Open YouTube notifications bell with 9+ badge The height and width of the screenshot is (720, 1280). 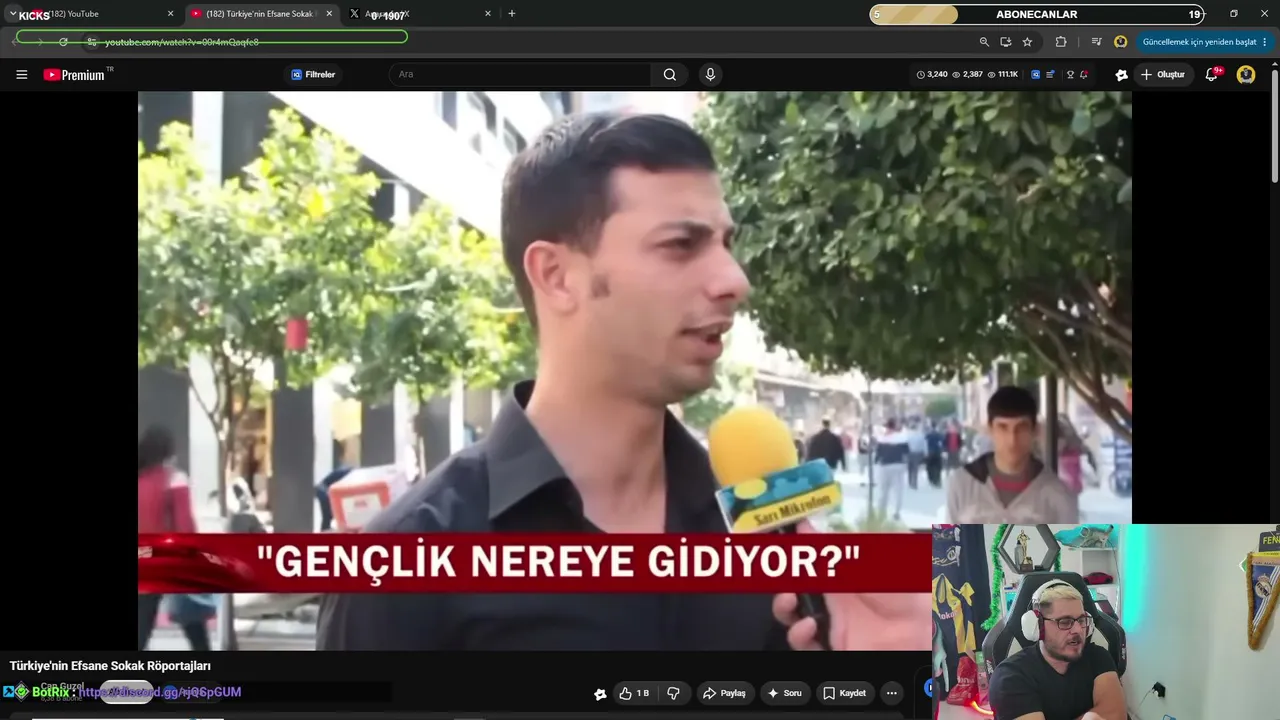tap(1212, 75)
